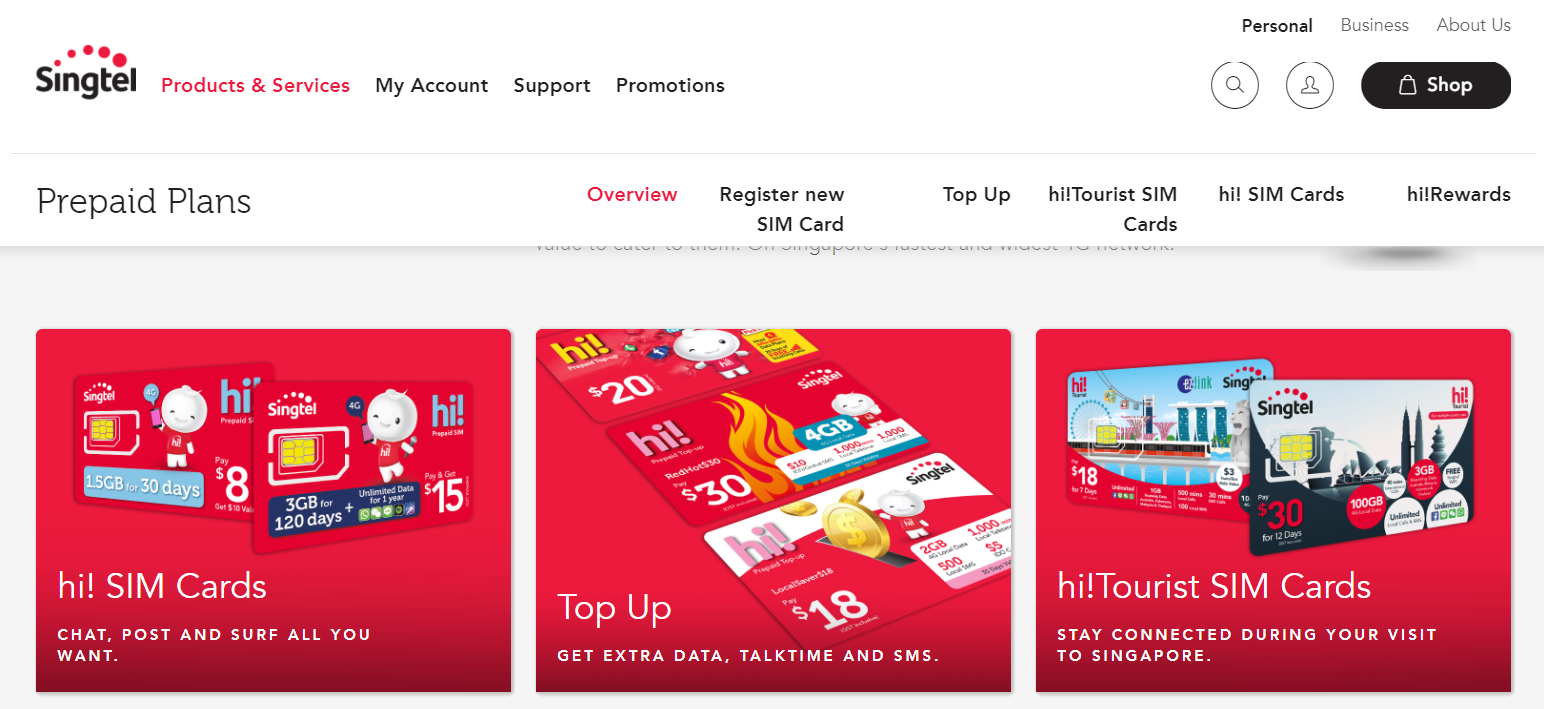Switch to the Top Up tab
The image size is (1544, 709).
977,194
